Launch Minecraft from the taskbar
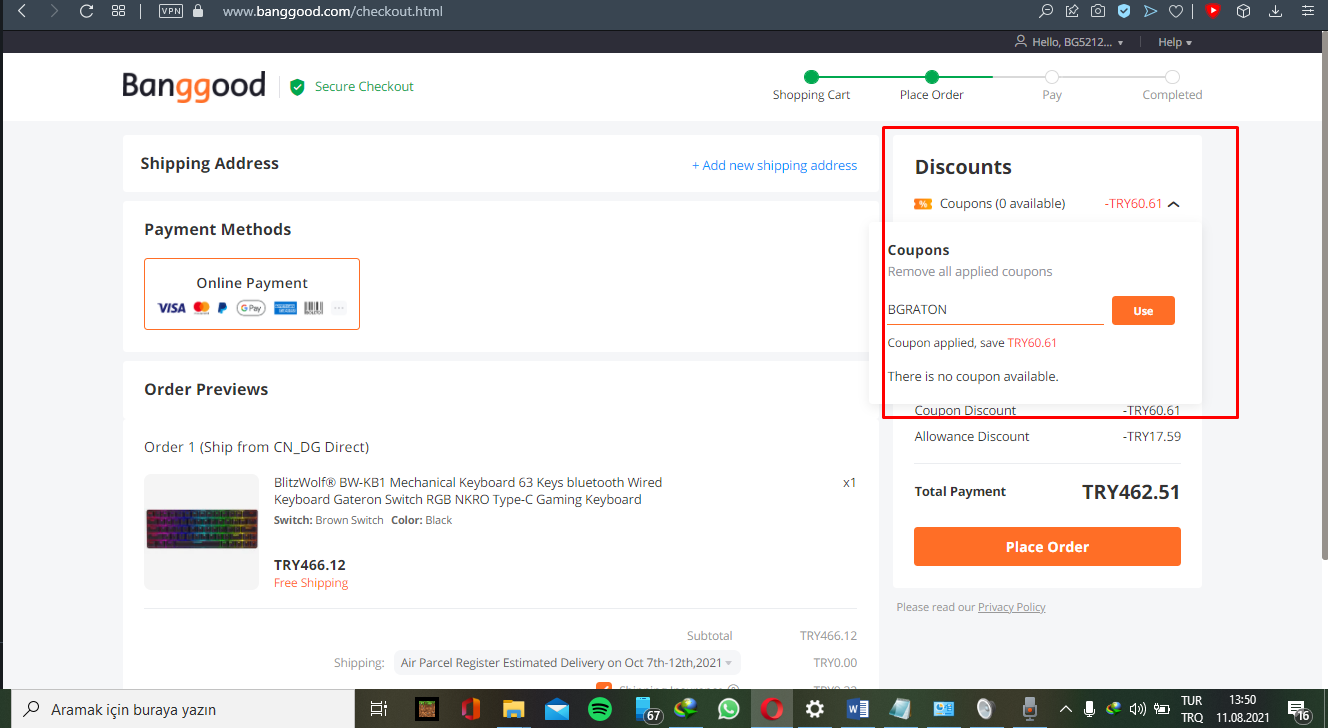1328x728 pixels. (x=427, y=709)
